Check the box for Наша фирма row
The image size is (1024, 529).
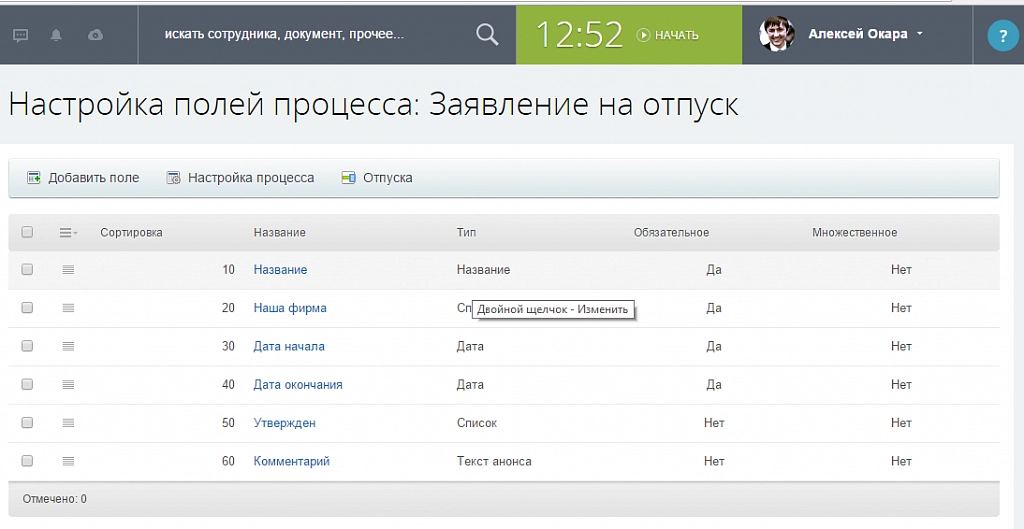tap(27, 308)
